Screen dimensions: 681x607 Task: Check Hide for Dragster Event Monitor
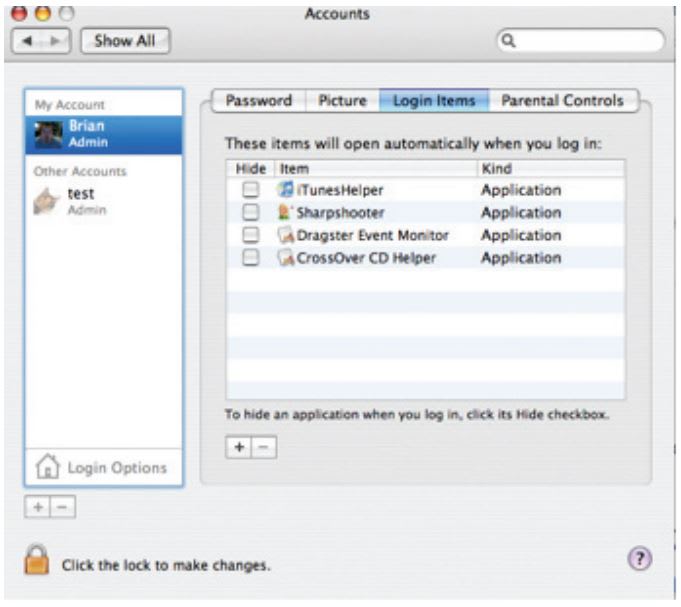pyautogui.click(x=251, y=235)
